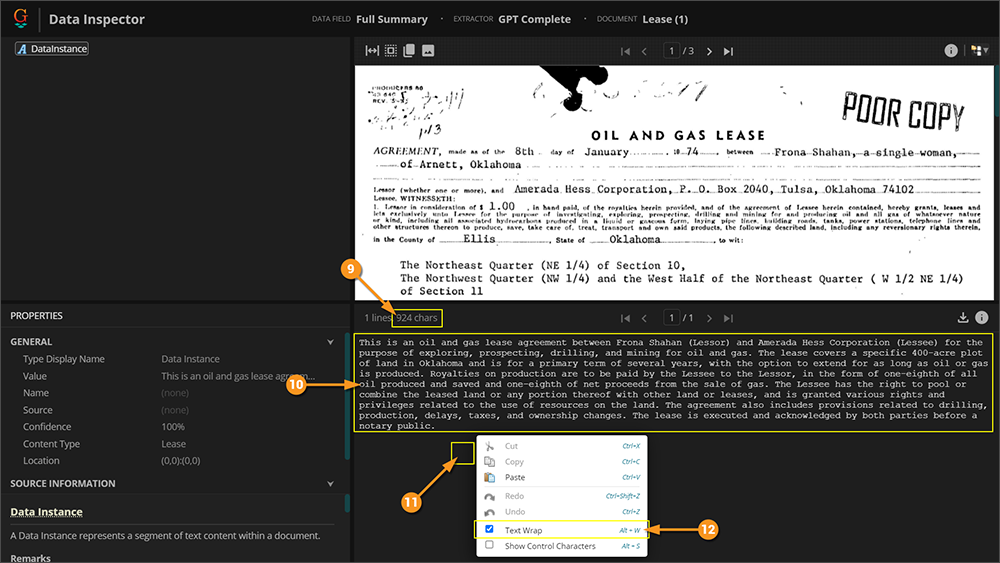Click the text panel info icon

click(982, 318)
